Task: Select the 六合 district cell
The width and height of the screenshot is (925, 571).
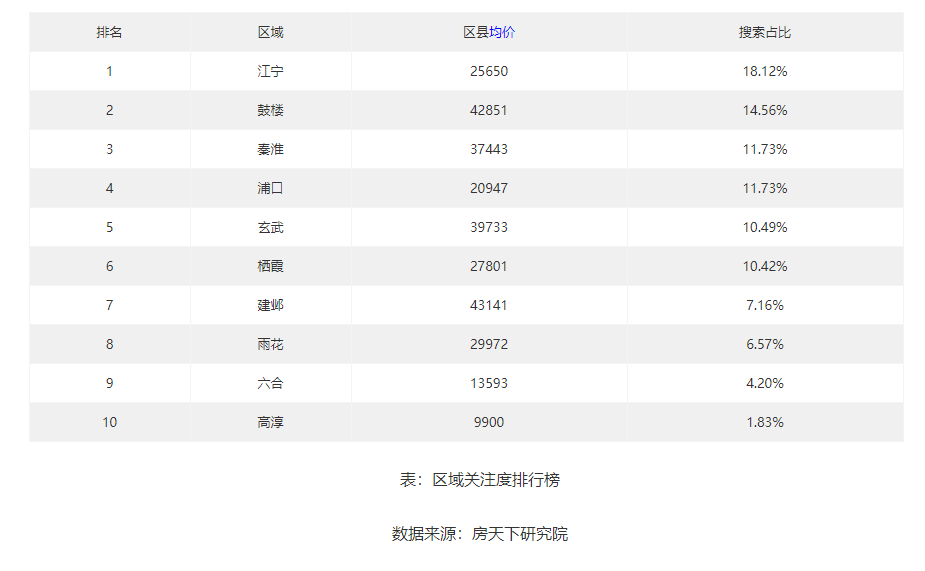Action: click(271, 383)
